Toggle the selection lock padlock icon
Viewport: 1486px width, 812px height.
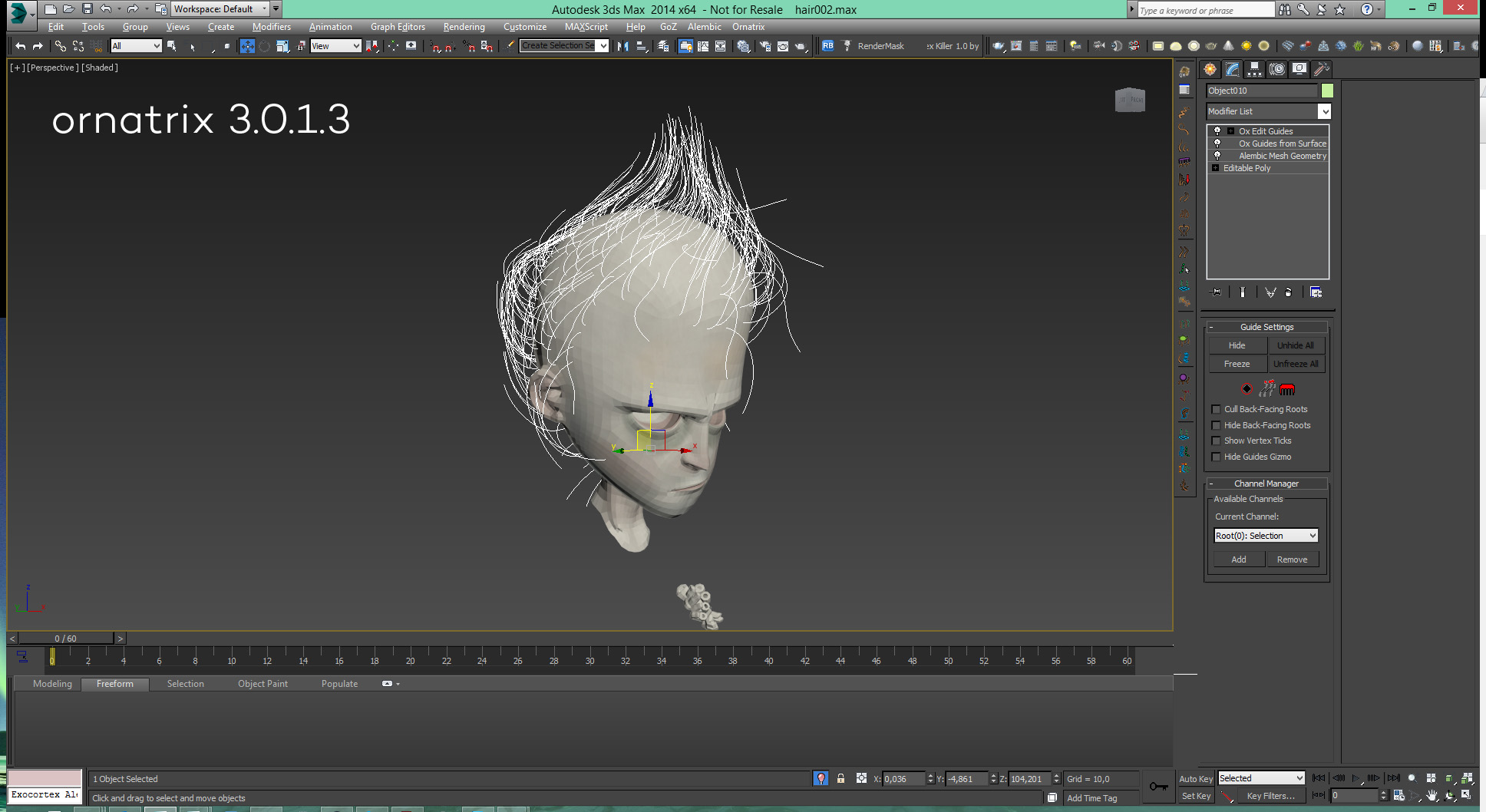tap(840, 779)
